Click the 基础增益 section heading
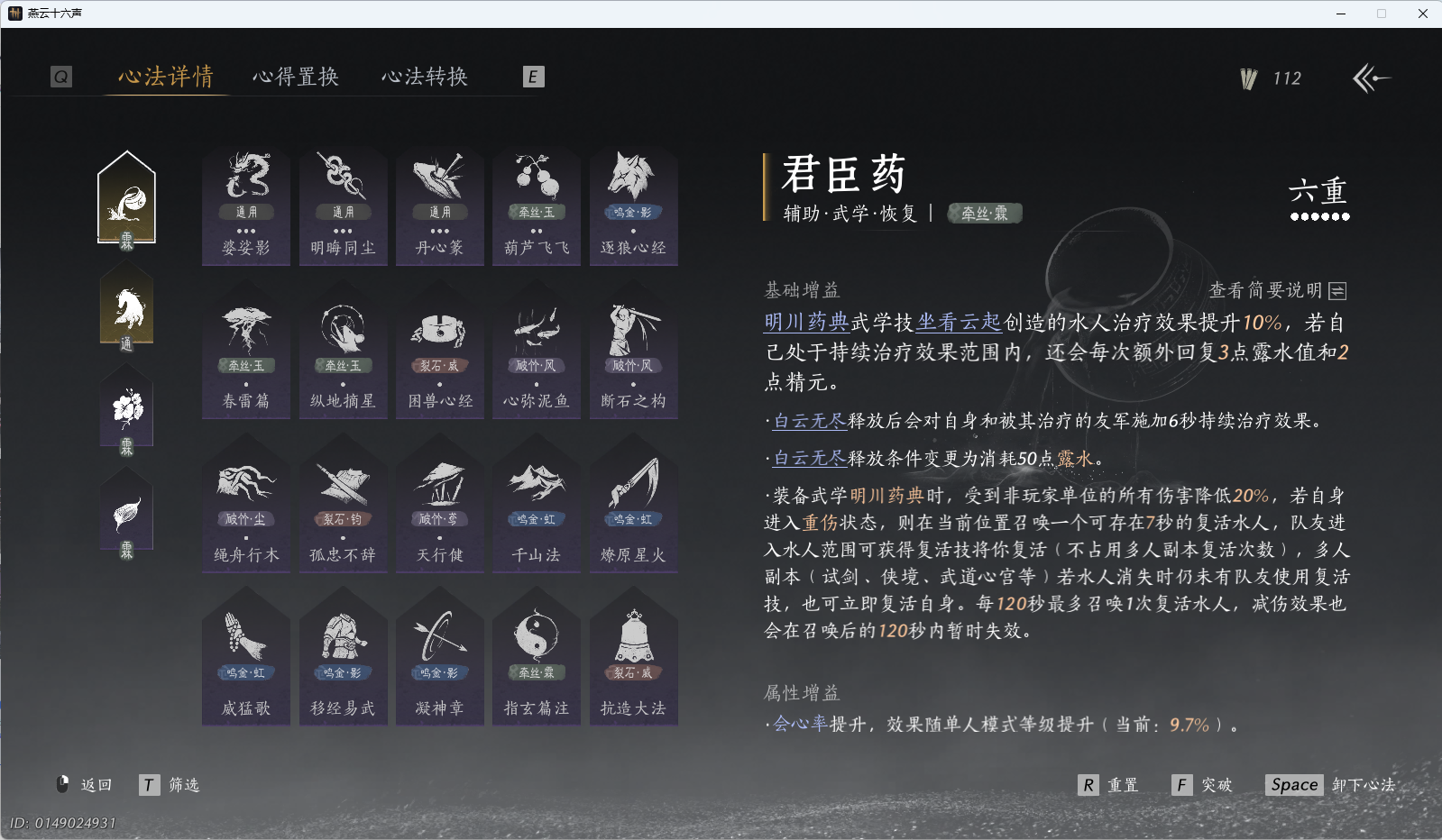This screenshot has width=1442, height=840. 802,290
